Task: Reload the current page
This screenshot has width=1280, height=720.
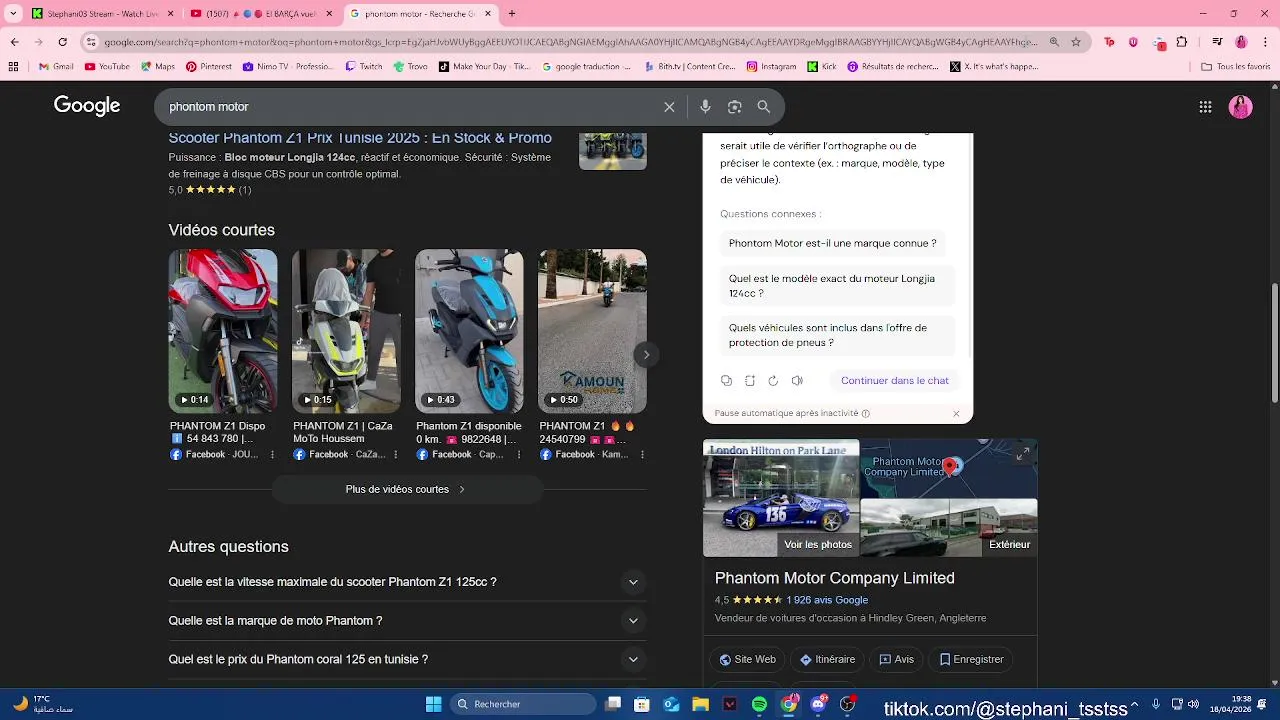Action: (62, 42)
